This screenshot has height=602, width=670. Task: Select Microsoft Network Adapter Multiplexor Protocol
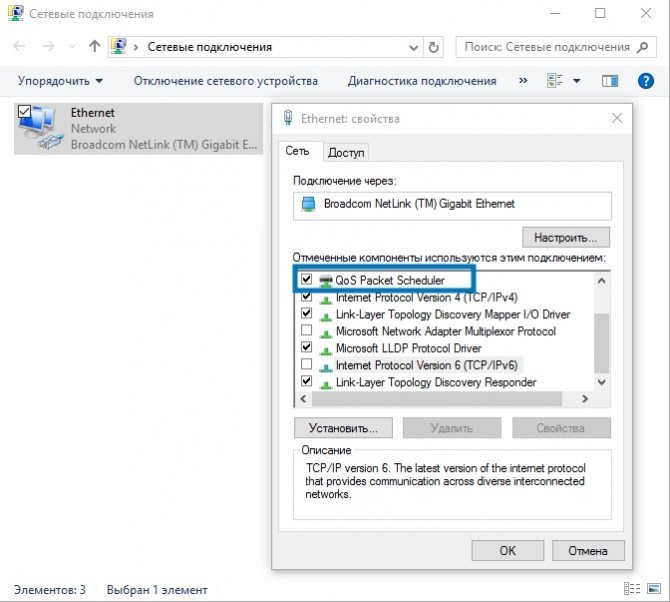tap(446, 332)
